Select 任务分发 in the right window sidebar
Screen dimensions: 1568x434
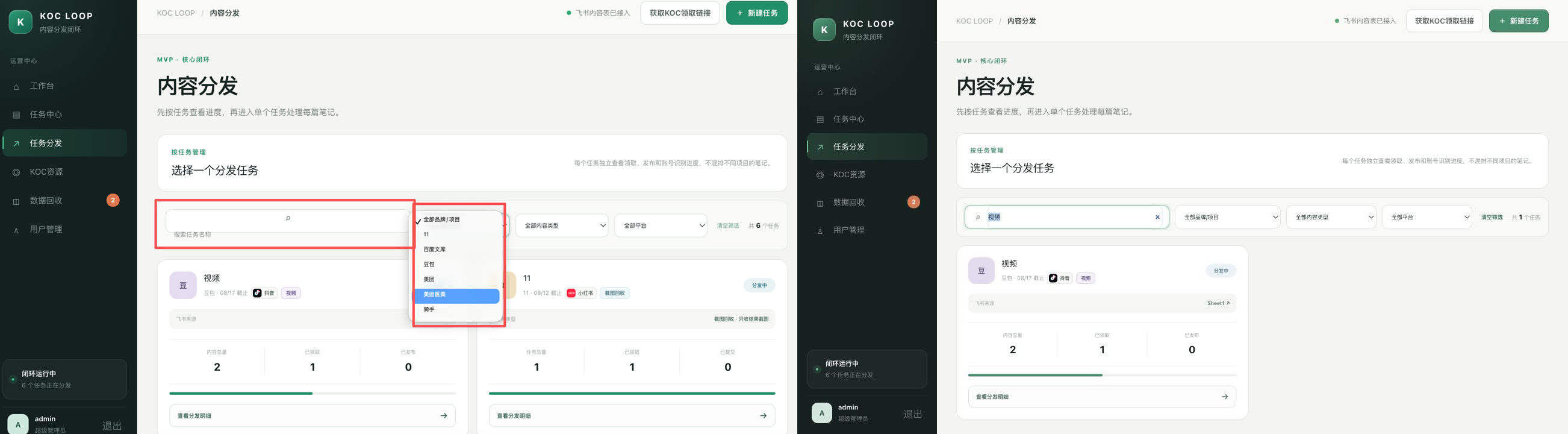click(x=866, y=147)
